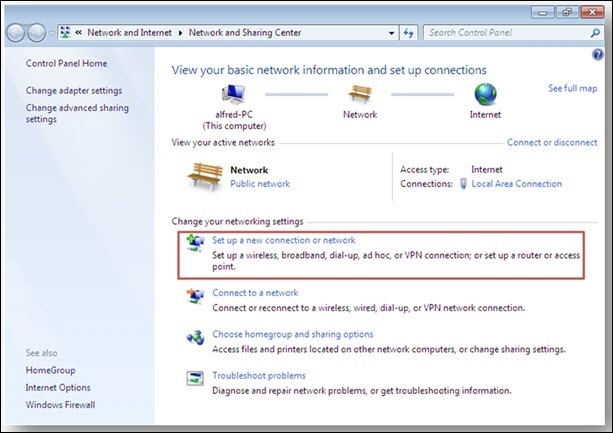Screen dimensions: 613x433
Task: Open See full map link
Action: point(573,88)
